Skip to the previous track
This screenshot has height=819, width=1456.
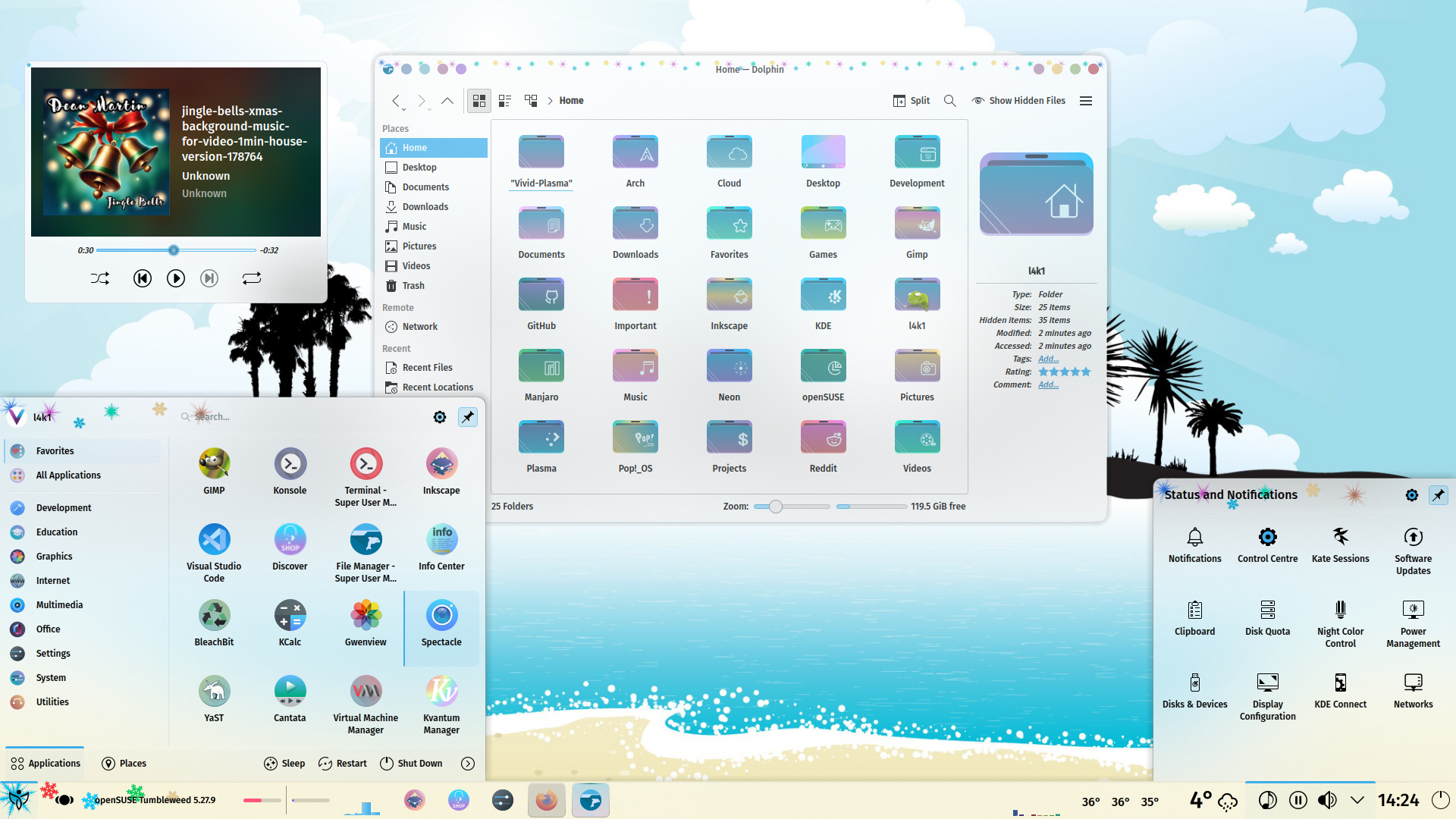tap(142, 278)
